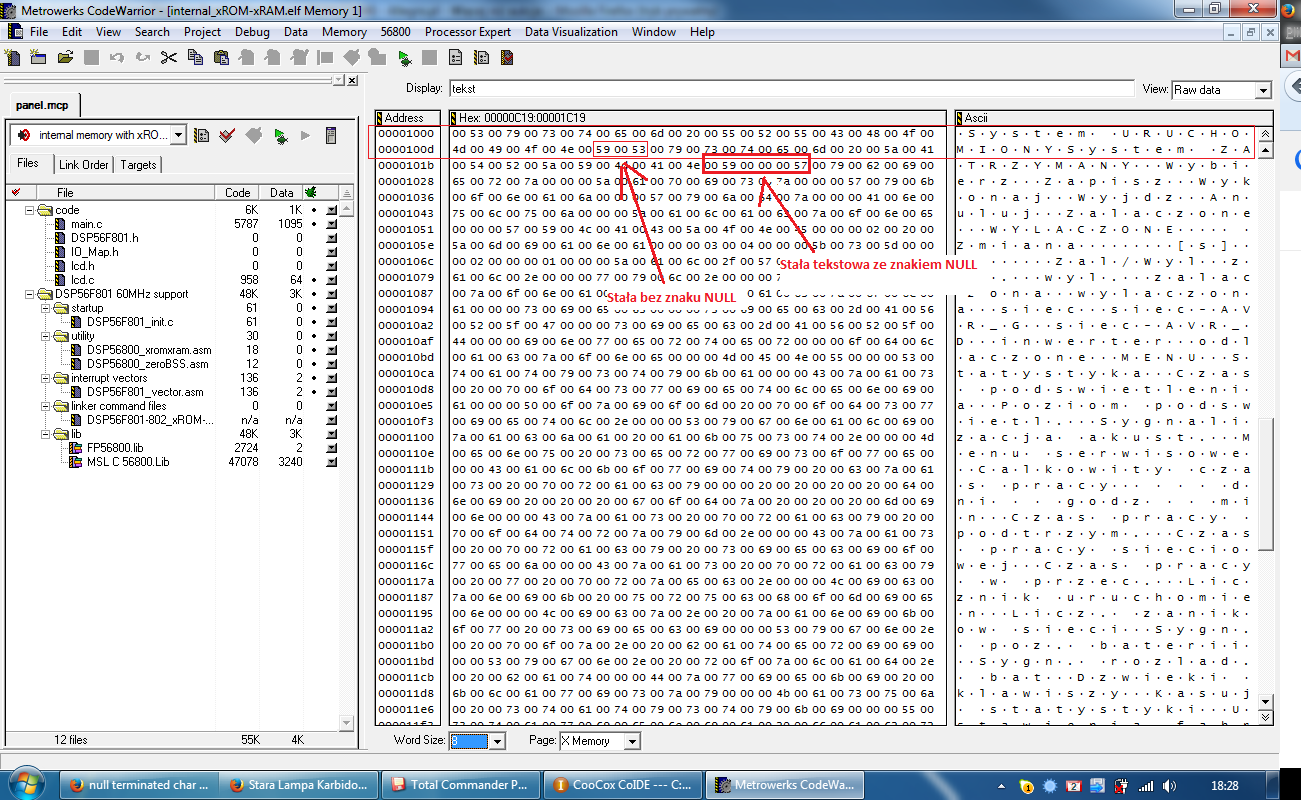The image size is (1301, 800).
Task: Collapse the DSP56F801 60MHz support group
Action: coord(30,294)
